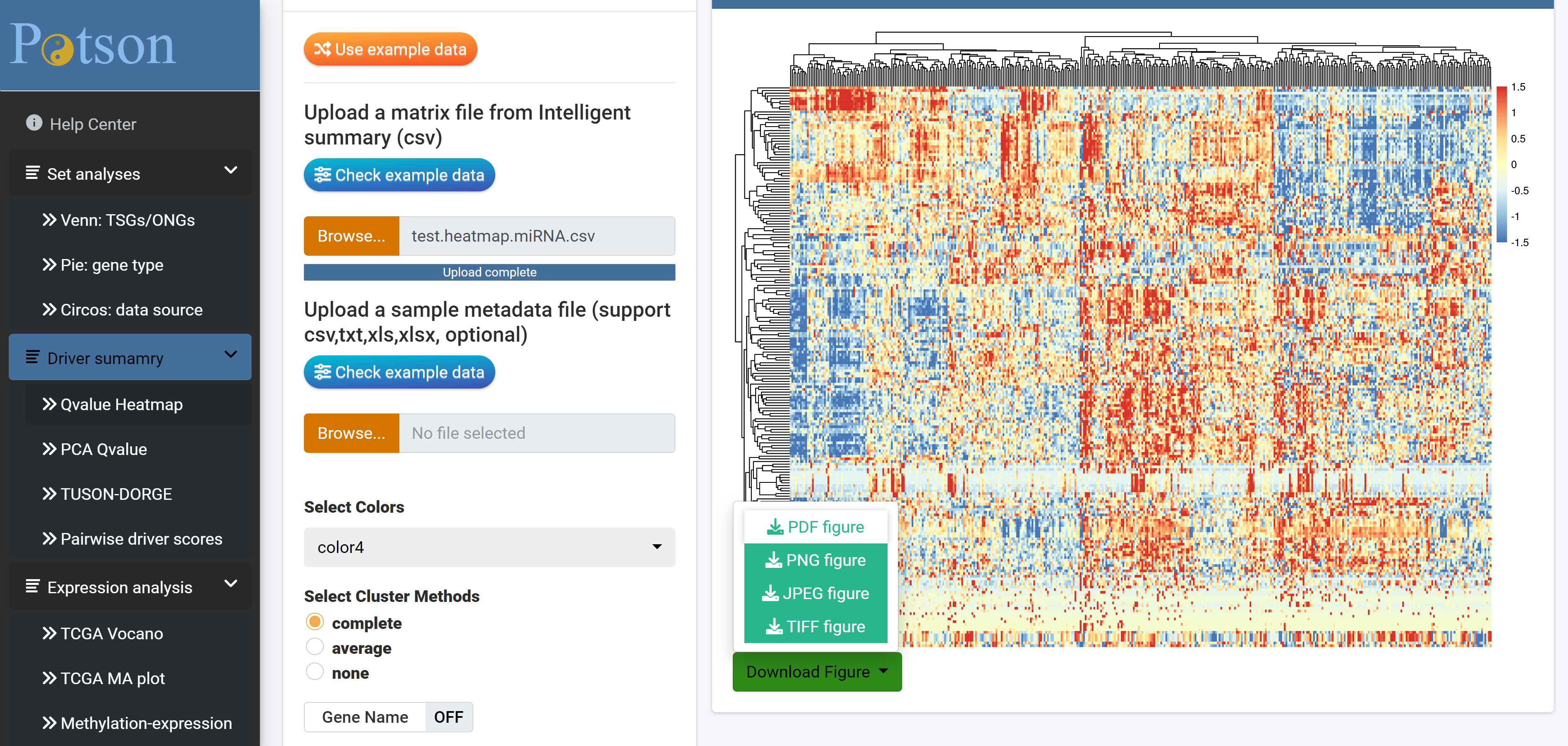Choose JPEG figure from download menu
Image resolution: width=1568 pixels, height=746 pixels.
pyautogui.click(x=816, y=593)
